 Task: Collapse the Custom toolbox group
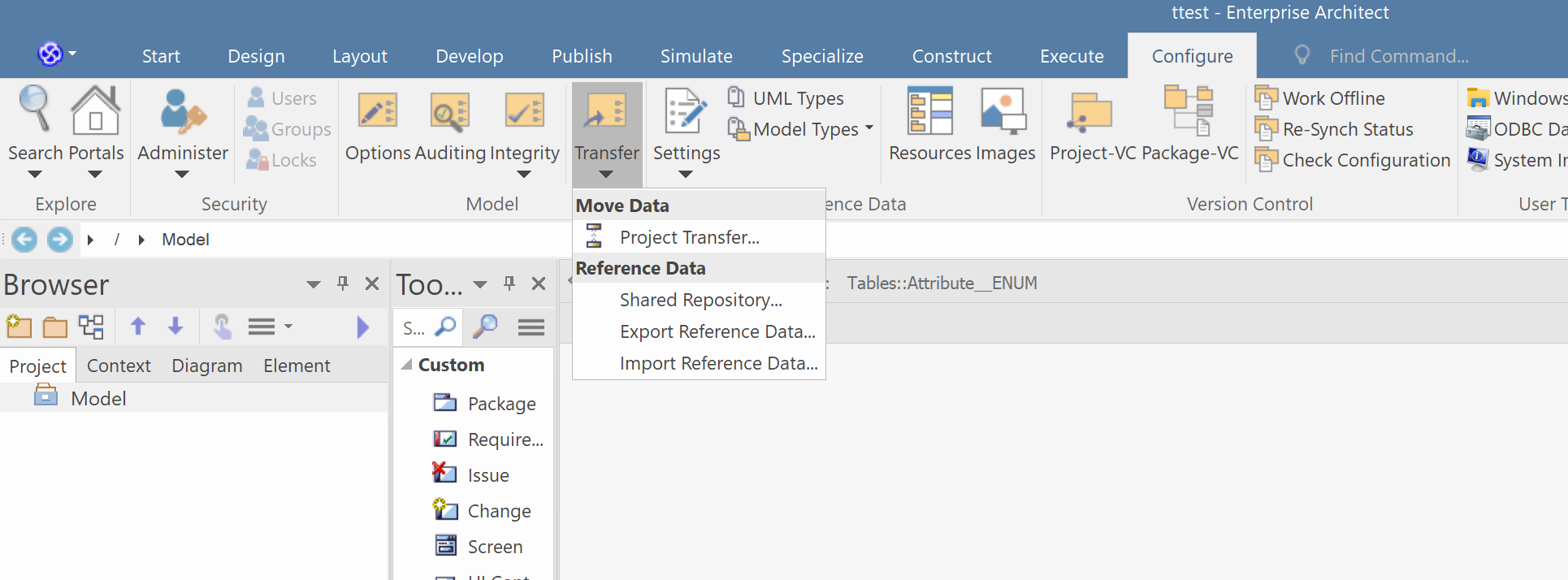pos(406,366)
